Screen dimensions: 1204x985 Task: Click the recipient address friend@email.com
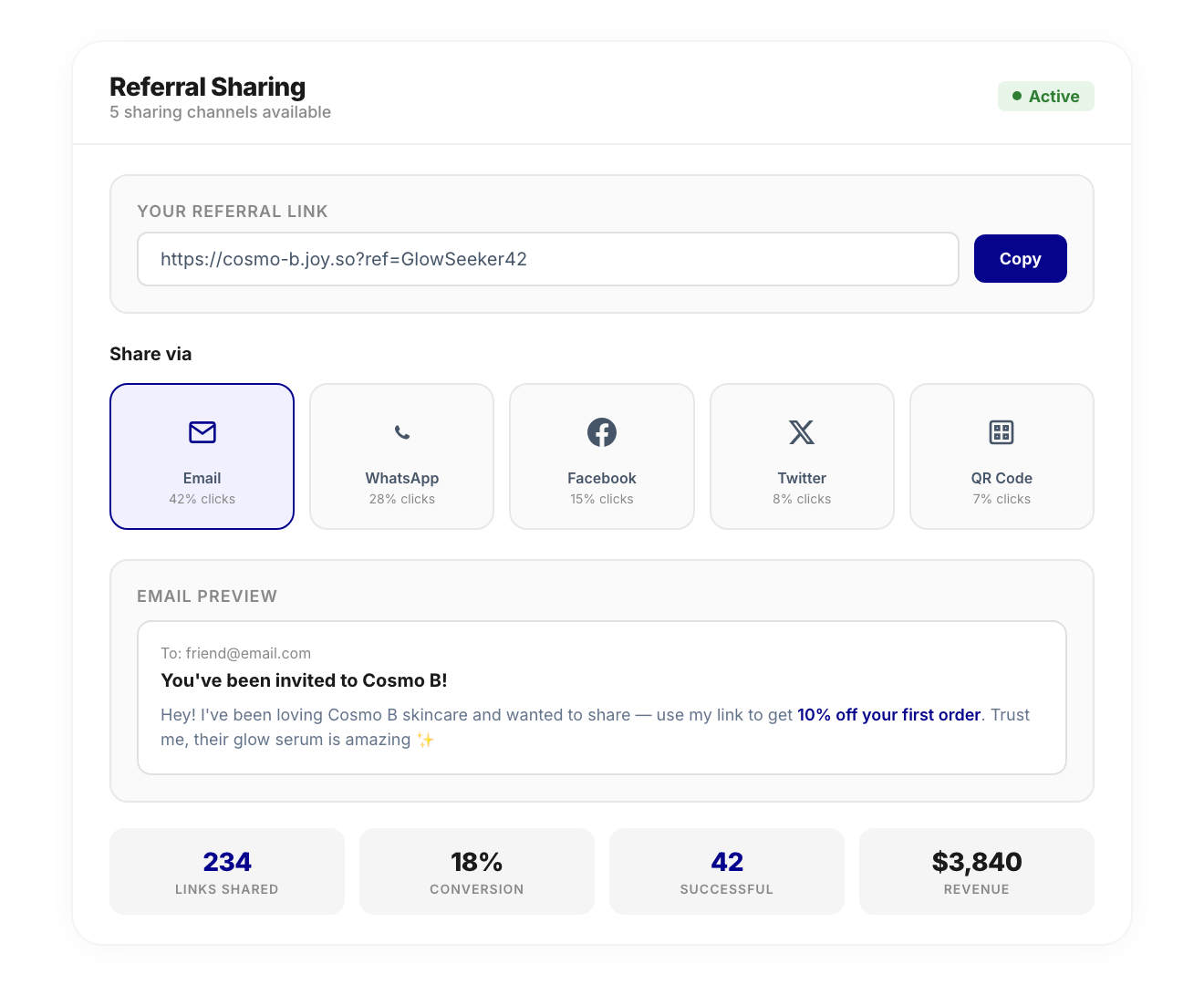(x=248, y=653)
